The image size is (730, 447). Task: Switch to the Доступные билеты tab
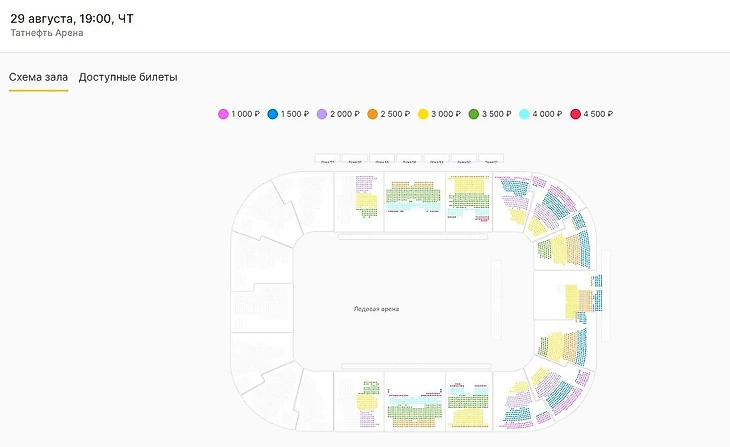click(x=128, y=77)
